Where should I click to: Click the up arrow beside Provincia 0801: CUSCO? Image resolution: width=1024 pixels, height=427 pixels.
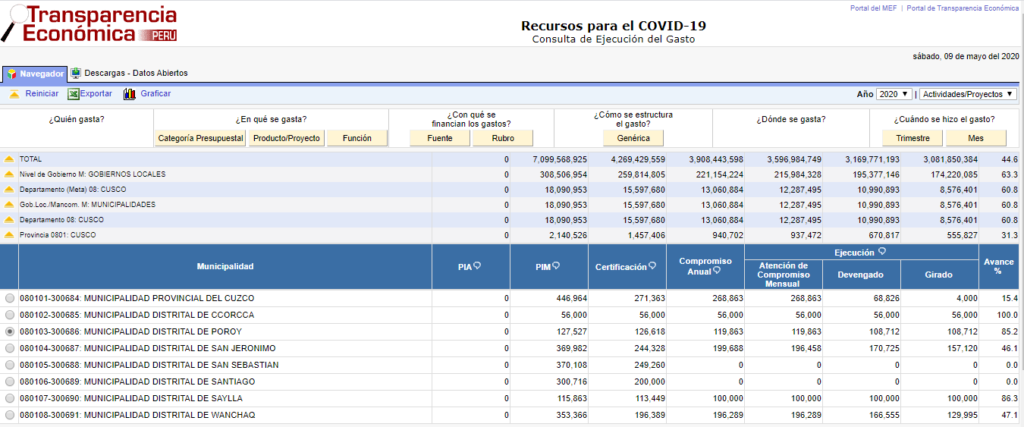point(9,234)
